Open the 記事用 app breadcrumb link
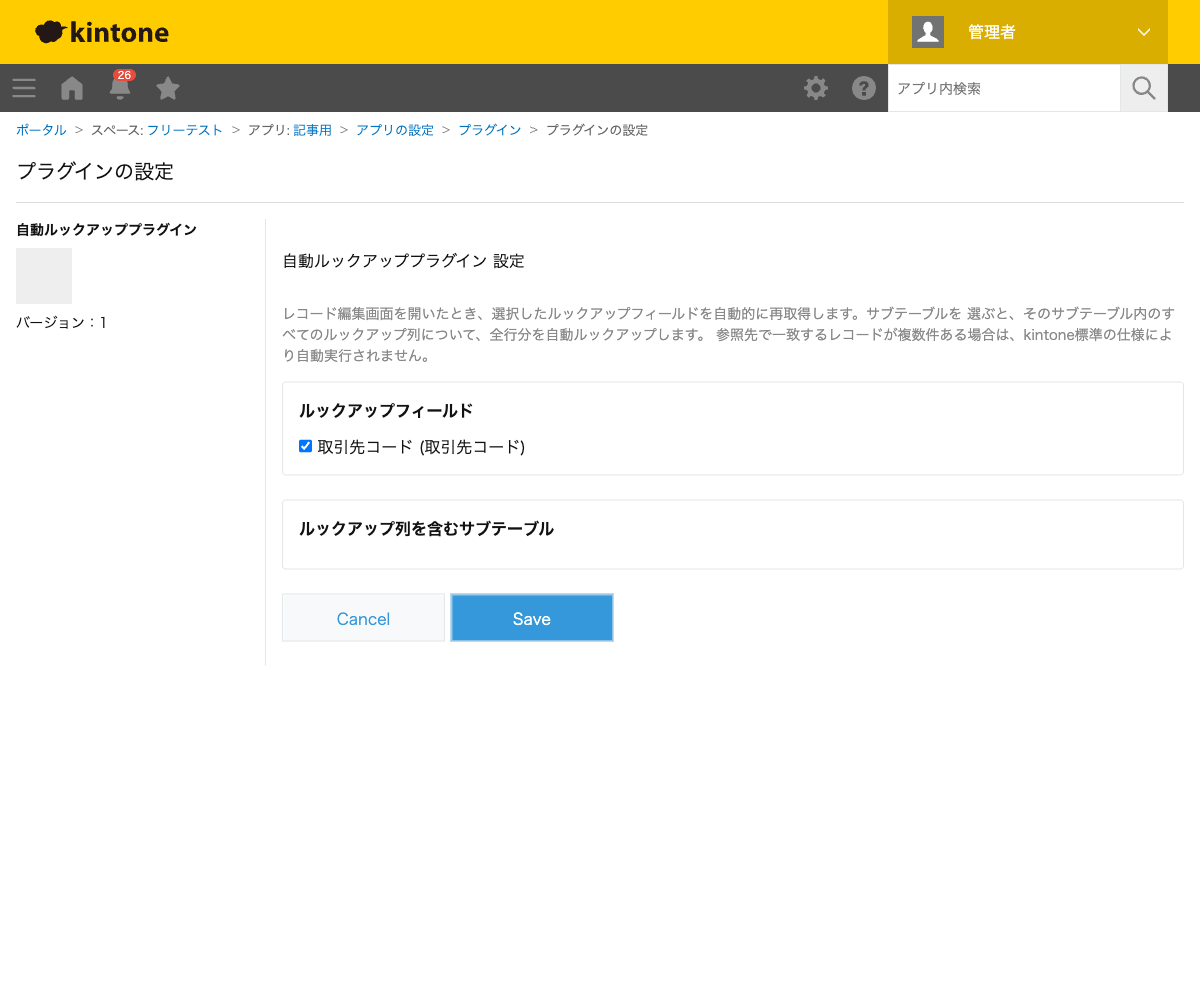1200x1000 pixels. point(312,130)
